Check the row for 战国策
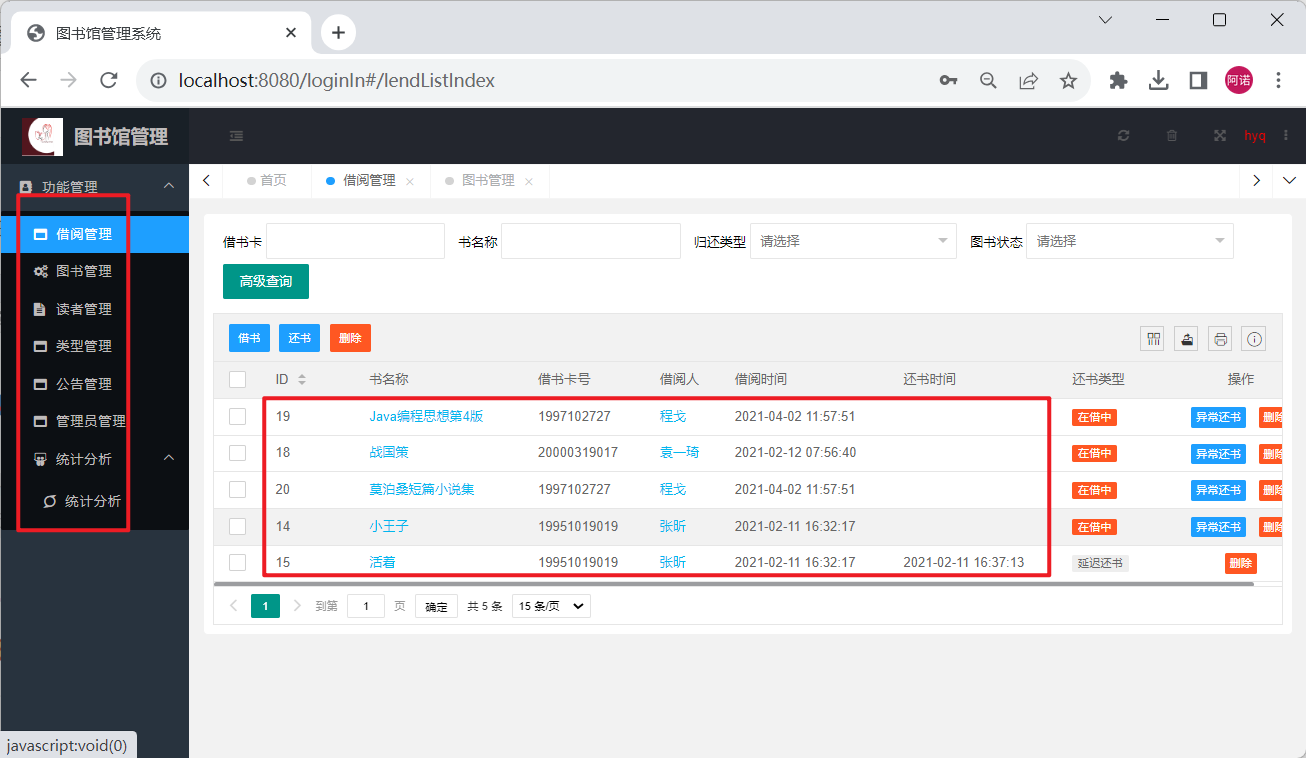This screenshot has width=1306, height=758. click(x=237, y=453)
